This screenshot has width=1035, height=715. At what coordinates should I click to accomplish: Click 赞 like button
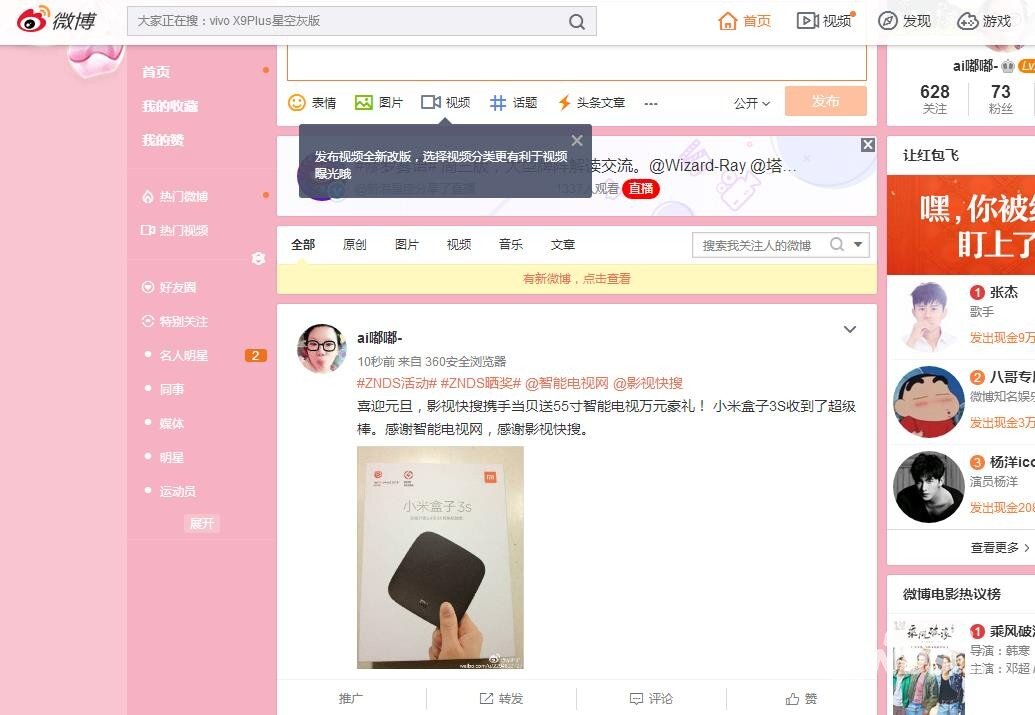[x=801, y=698]
